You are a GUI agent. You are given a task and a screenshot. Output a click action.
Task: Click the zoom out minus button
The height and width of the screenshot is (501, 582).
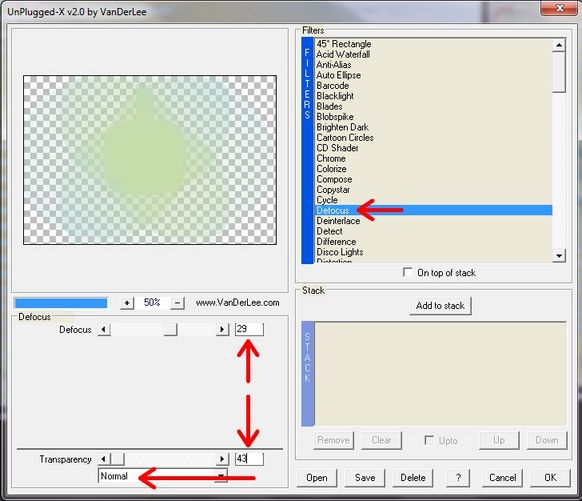pyautogui.click(x=177, y=303)
